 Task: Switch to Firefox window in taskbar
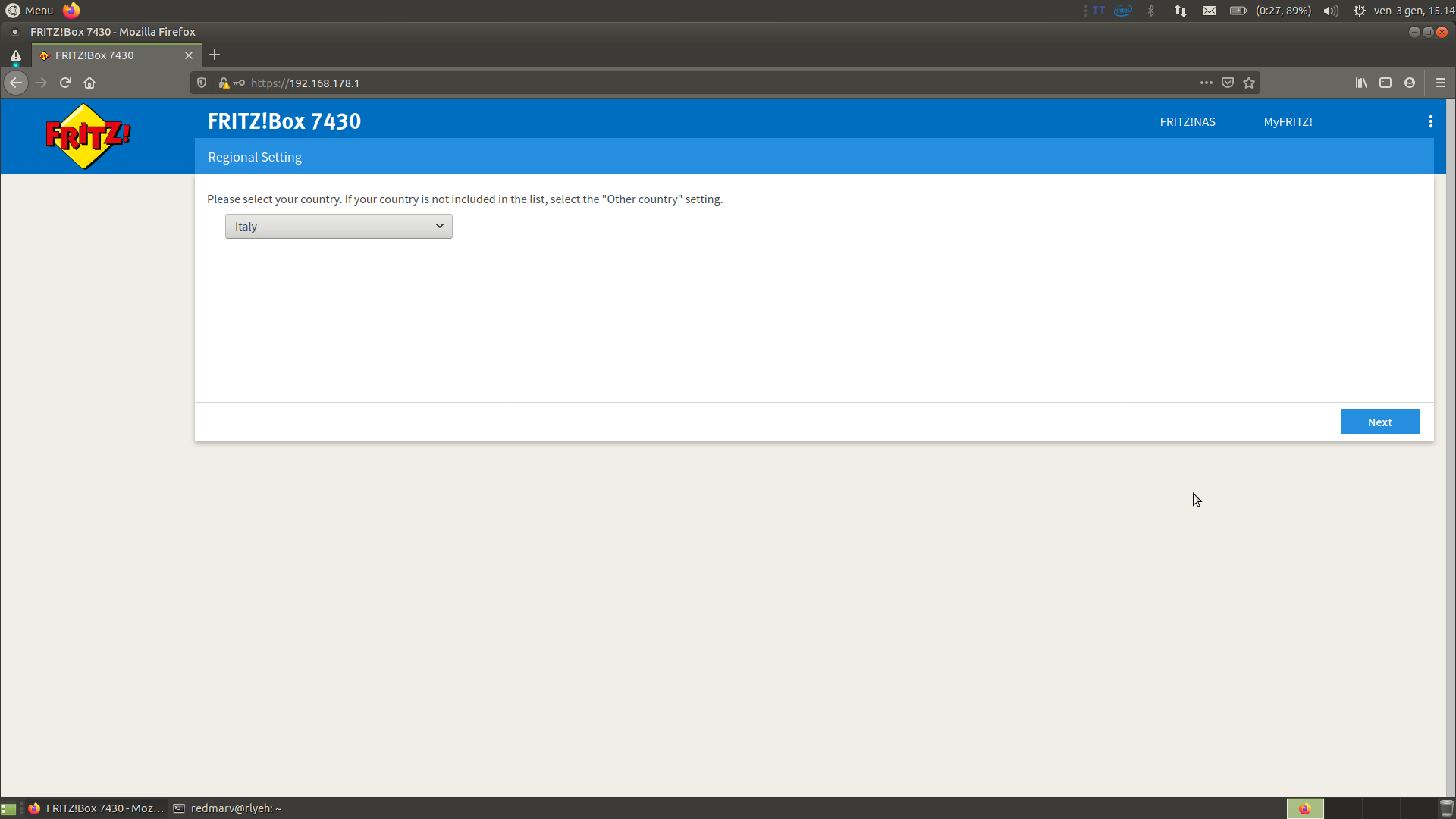tap(96, 808)
